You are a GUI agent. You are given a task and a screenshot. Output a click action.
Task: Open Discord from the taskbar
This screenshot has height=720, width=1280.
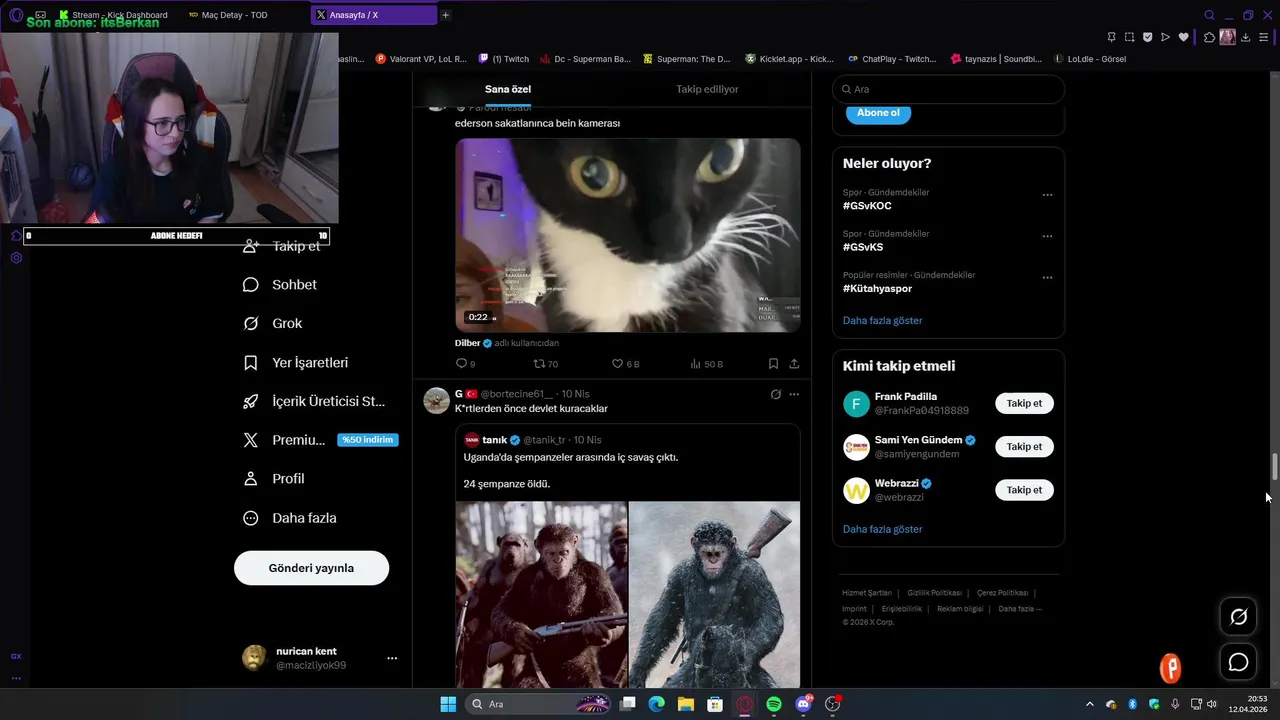803,704
